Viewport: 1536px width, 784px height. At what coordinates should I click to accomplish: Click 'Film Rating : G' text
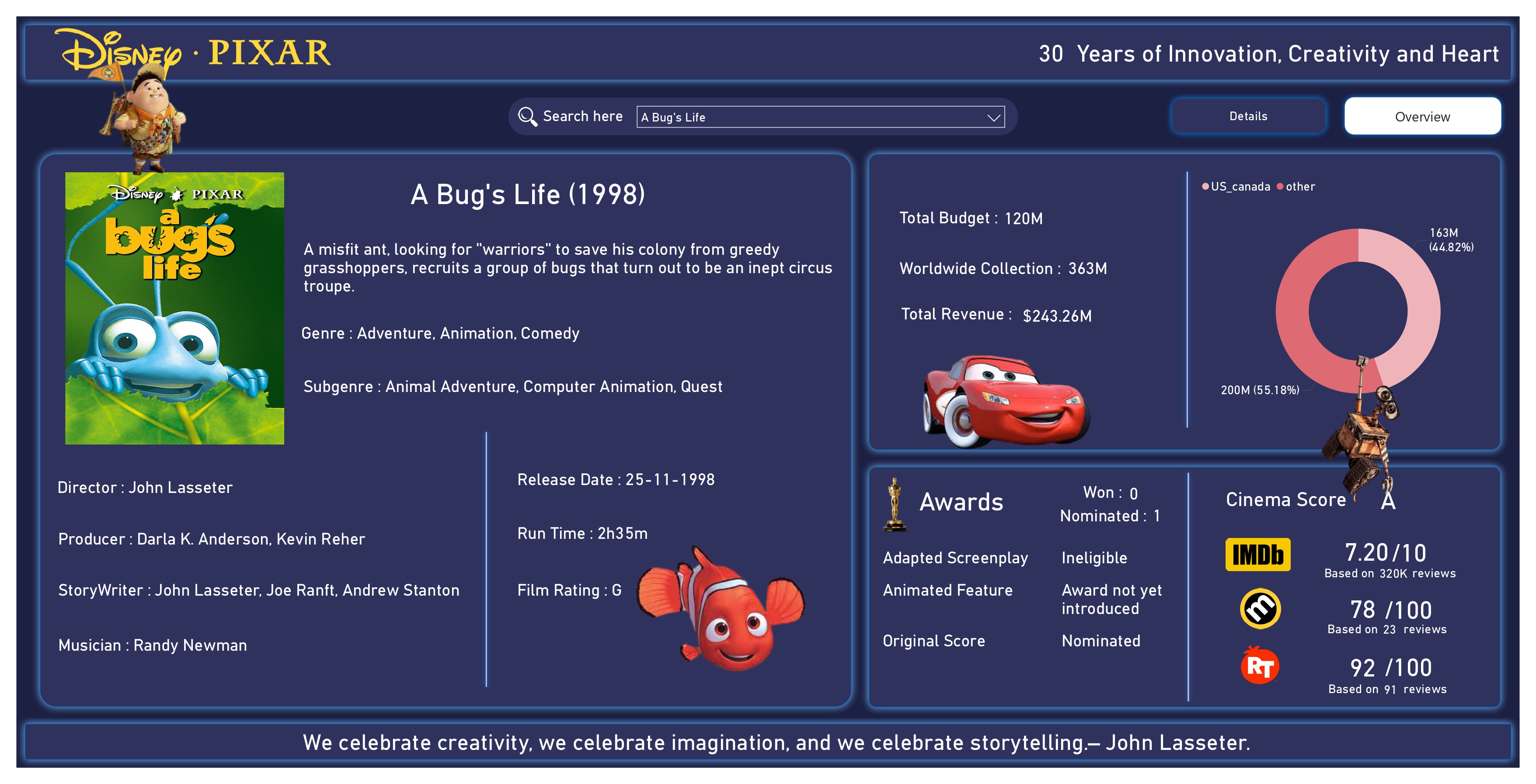coord(569,590)
